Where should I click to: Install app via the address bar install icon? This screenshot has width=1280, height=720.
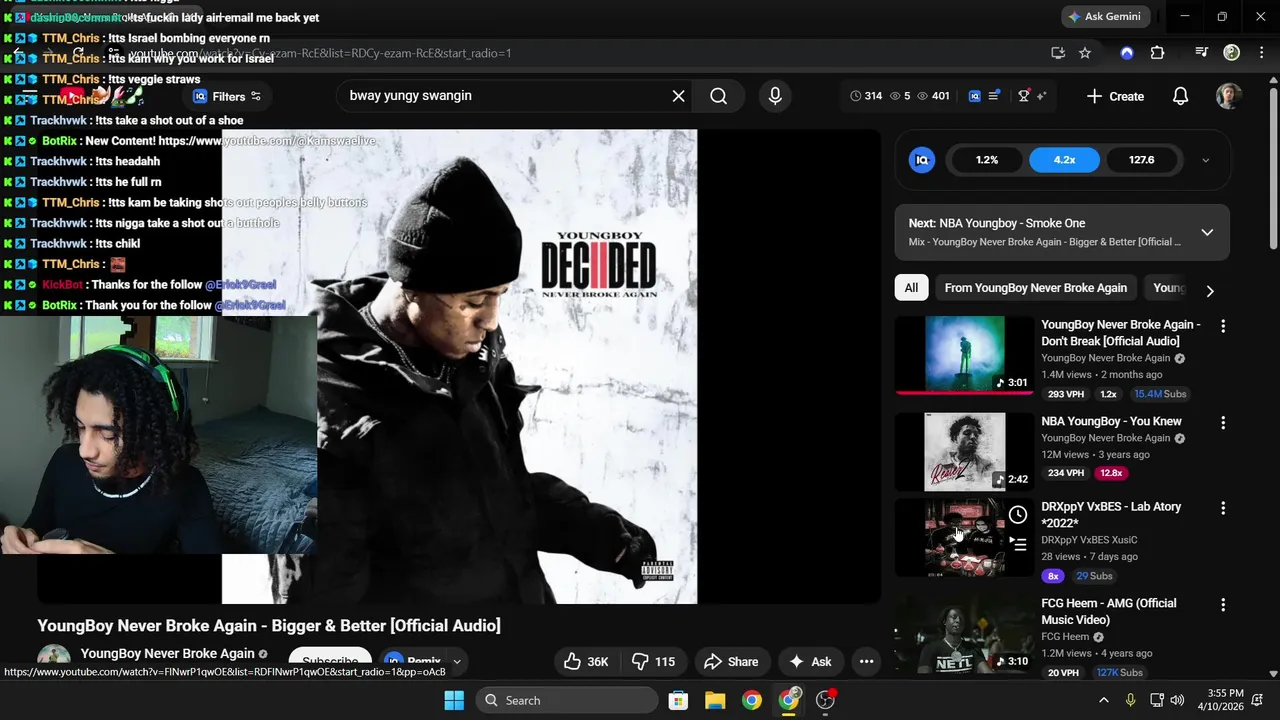[x=1058, y=53]
